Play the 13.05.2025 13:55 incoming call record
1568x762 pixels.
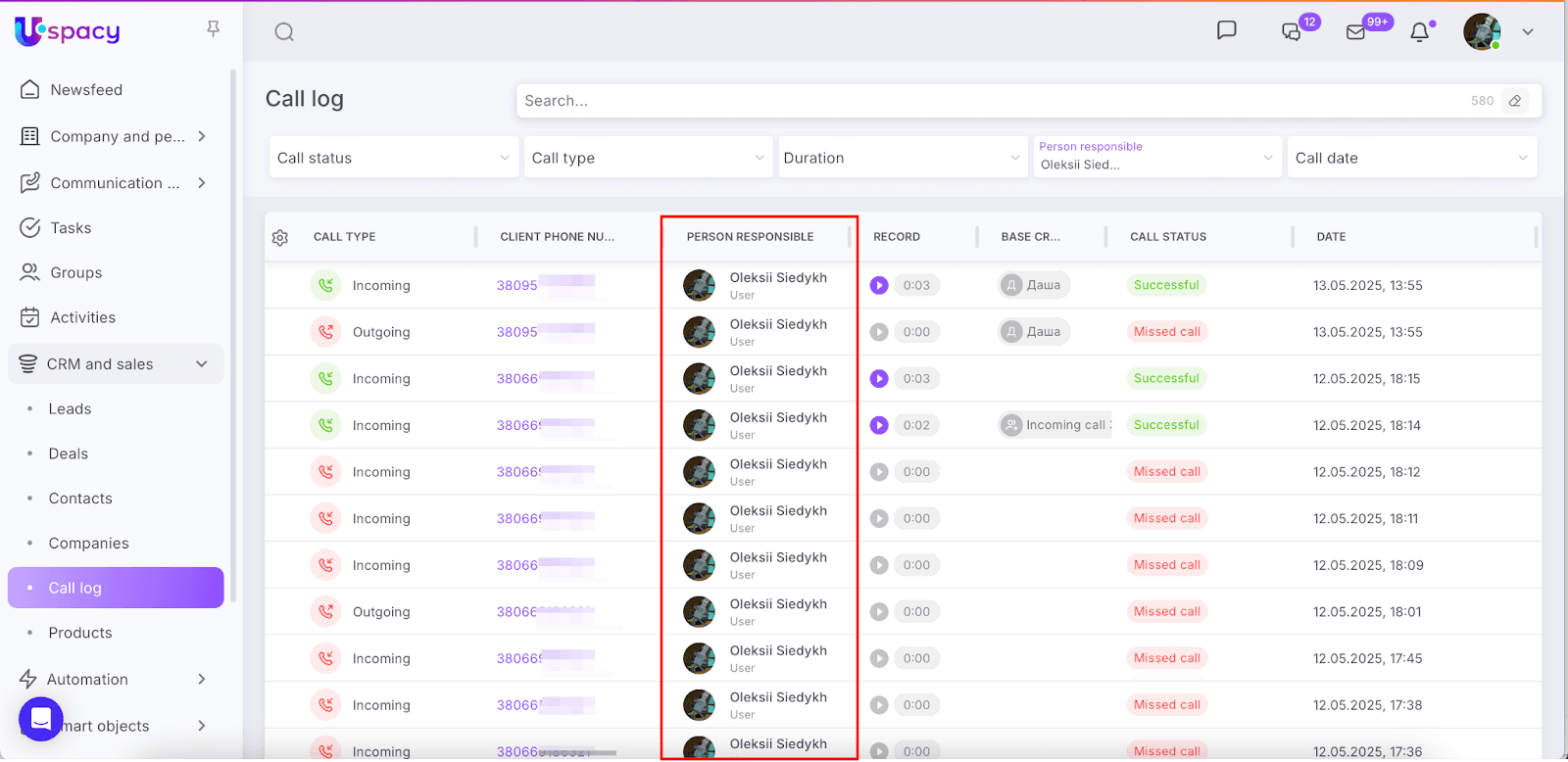(879, 285)
